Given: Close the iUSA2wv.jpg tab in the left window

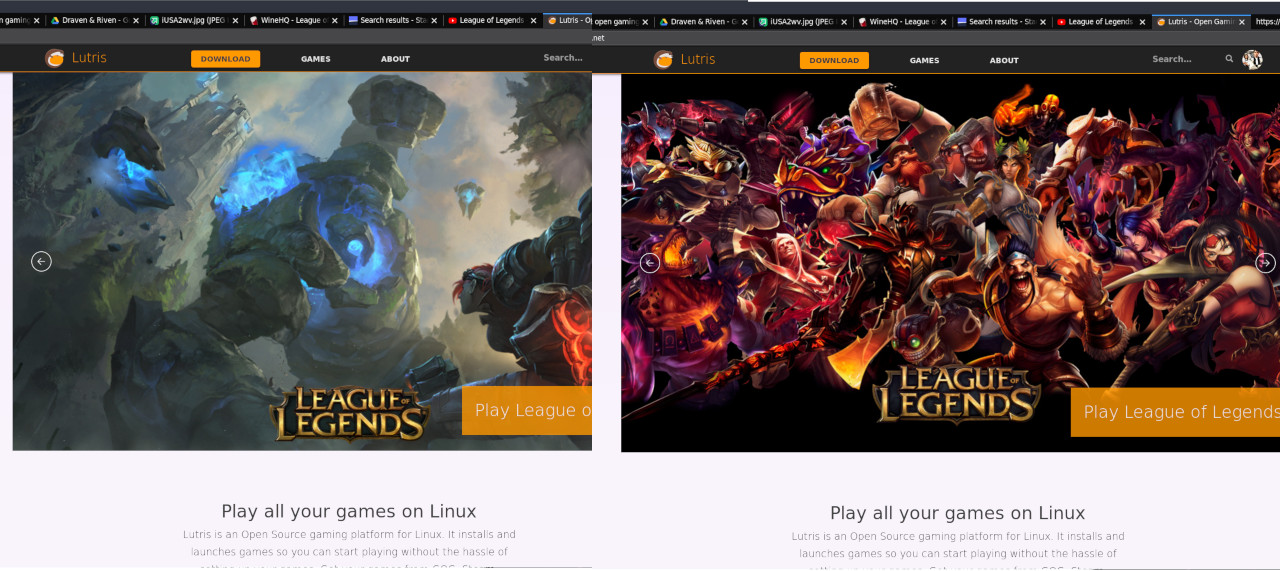Looking at the screenshot, I should click(x=235, y=20).
